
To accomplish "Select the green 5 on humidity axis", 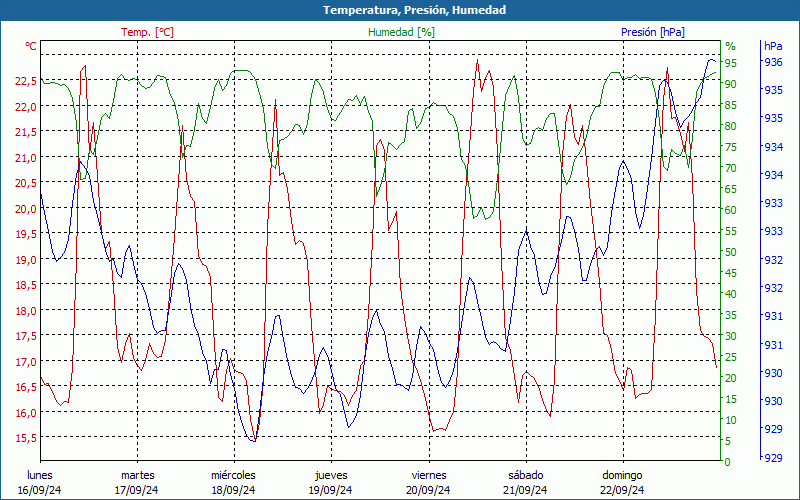I will (x=728, y=441).
